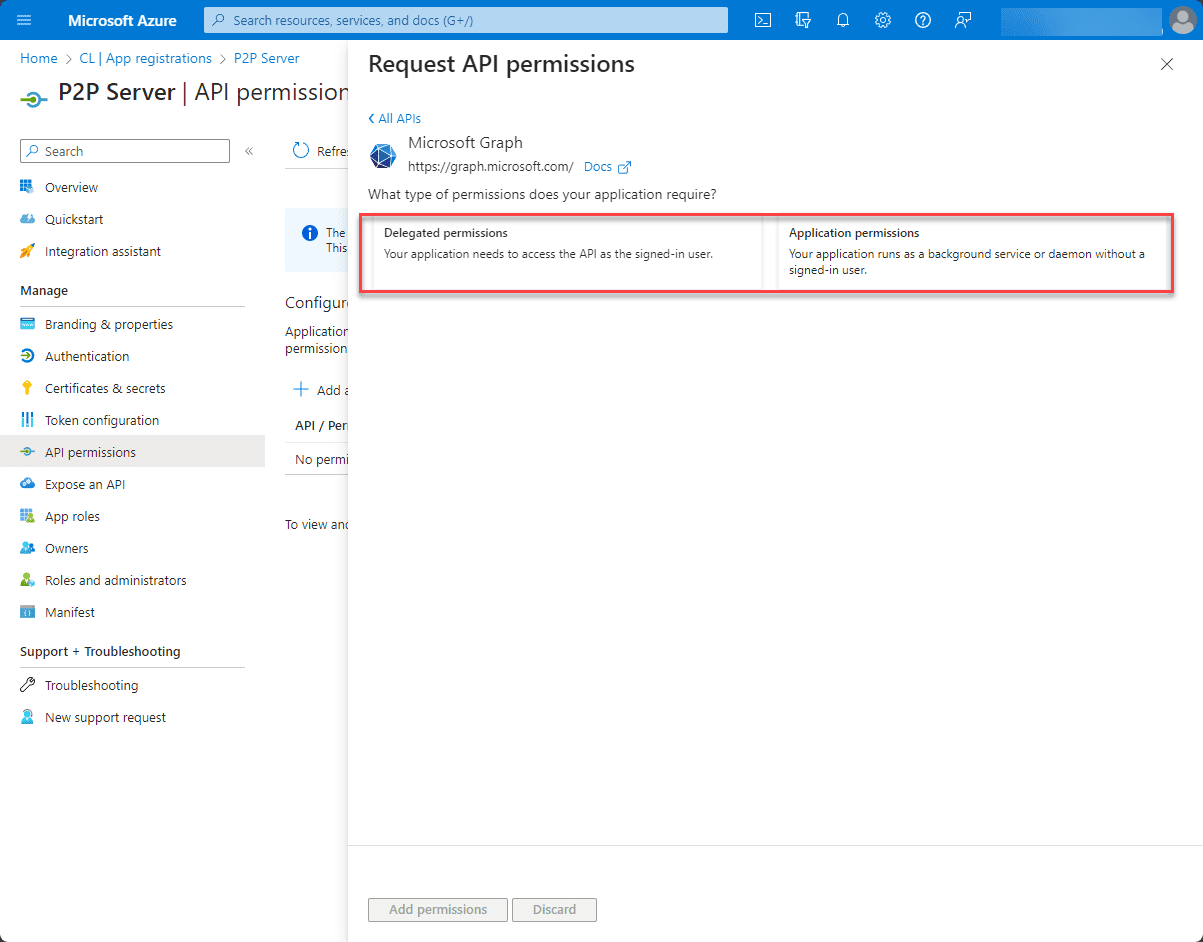Image resolution: width=1203 pixels, height=942 pixels.
Task: Click the graph.microsoft.com URL text
Action: (x=491, y=167)
